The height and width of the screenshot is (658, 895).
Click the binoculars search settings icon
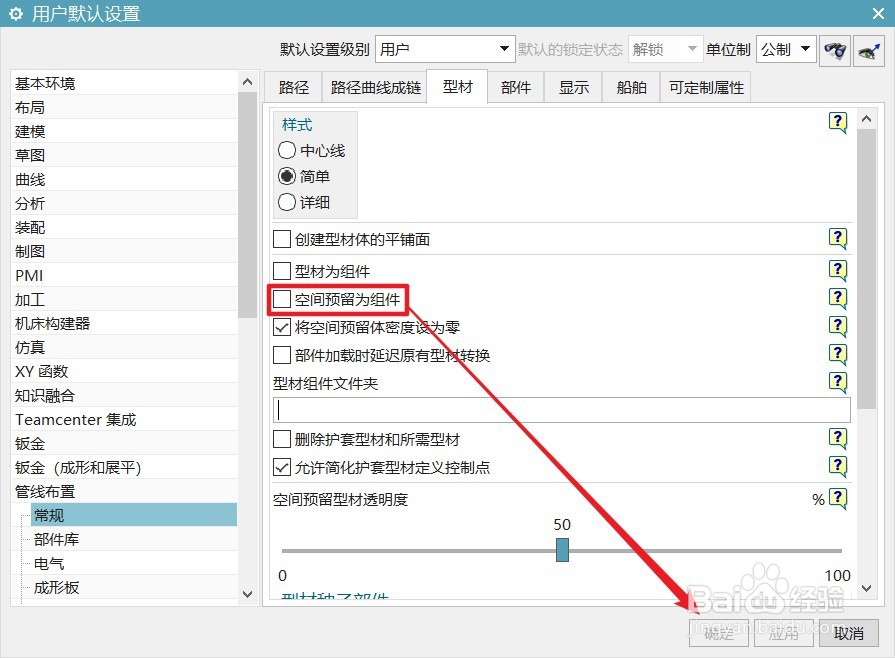pyautogui.click(x=834, y=48)
